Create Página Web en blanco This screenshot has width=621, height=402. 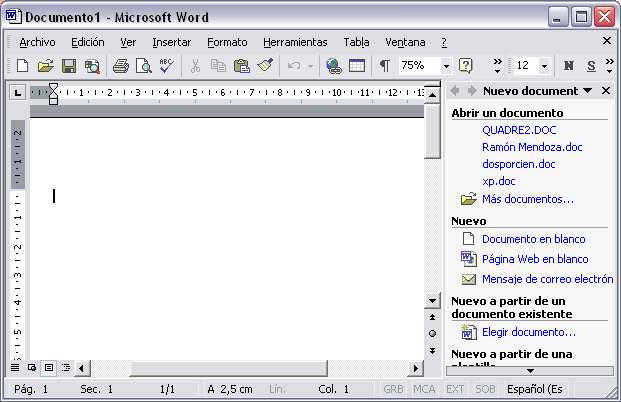535,259
